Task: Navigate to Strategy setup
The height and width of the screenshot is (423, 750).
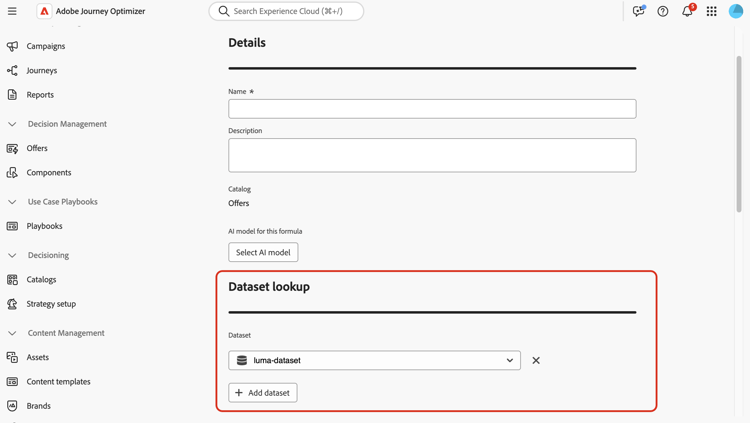Action: pyautogui.click(x=51, y=304)
